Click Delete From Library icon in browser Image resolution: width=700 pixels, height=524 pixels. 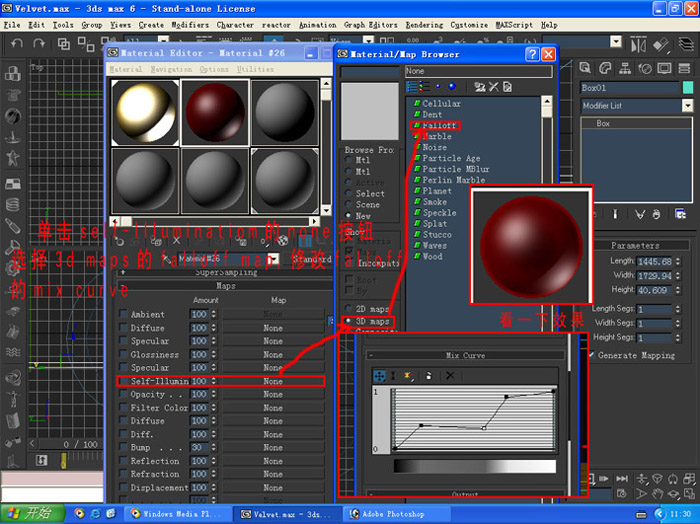[x=494, y=87]
